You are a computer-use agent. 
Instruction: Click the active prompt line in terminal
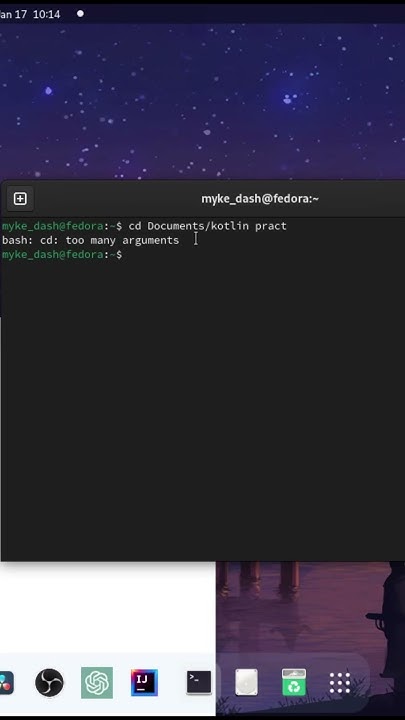[x=202, y=254]
